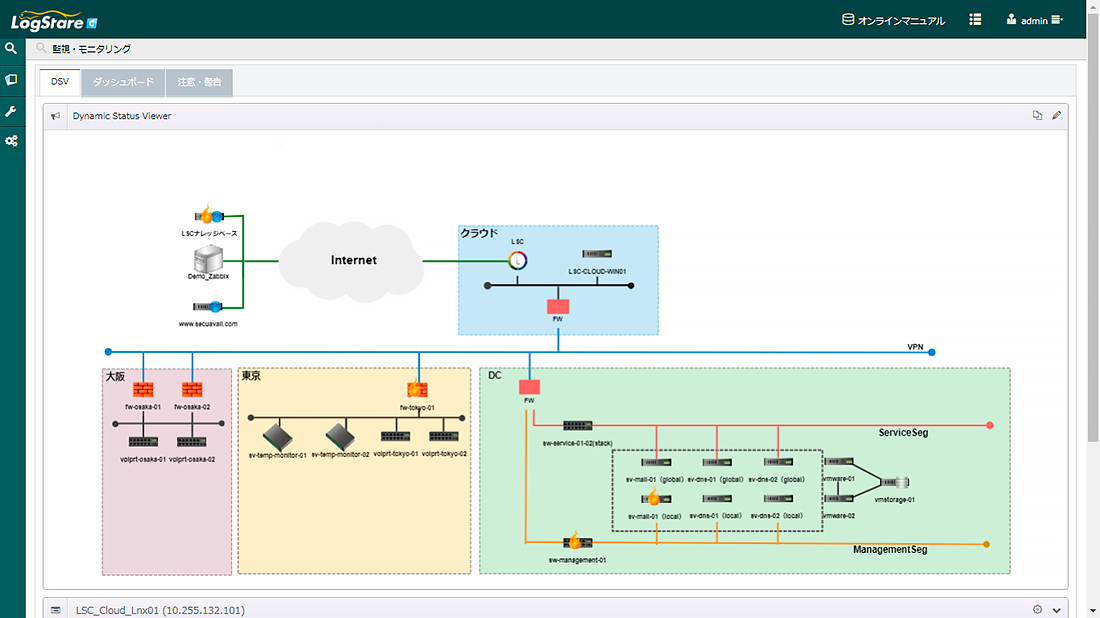Viewport: 1100px width, 618px height.
Task: Open the gears settings icon in sidebar
Action: [x=11, y=141]
